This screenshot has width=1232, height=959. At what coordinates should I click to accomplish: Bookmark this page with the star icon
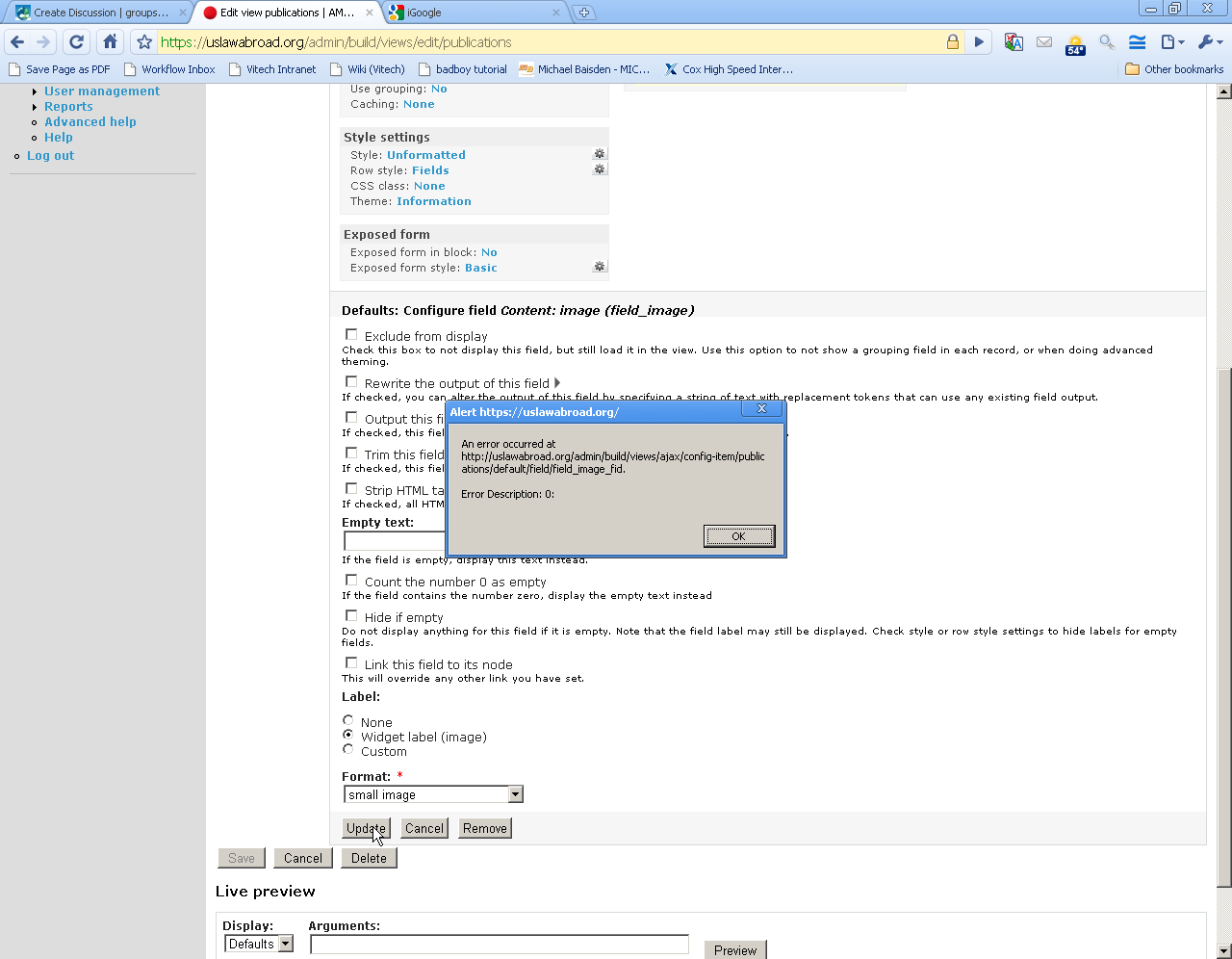coord(144,42)
